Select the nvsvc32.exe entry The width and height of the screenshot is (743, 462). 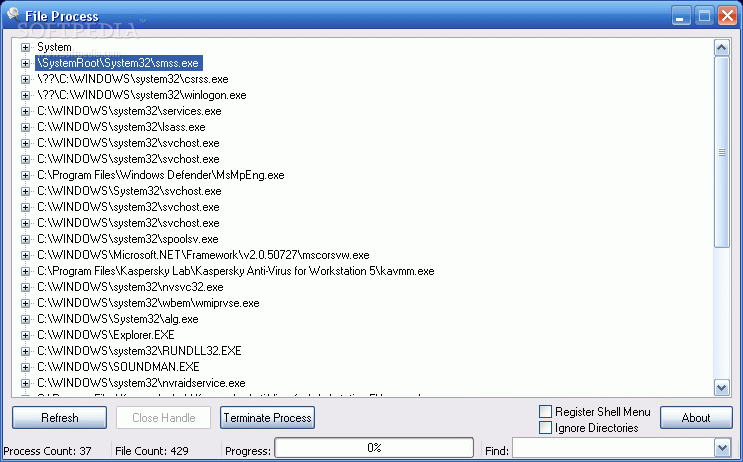(130, 287)
